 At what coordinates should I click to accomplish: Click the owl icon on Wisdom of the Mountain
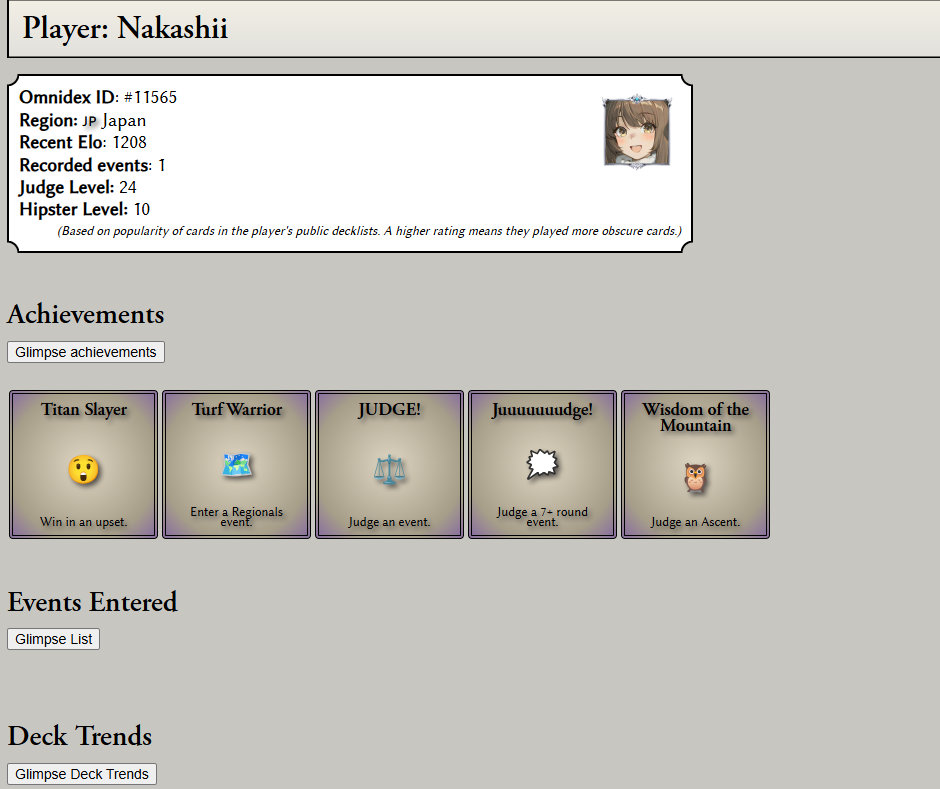695,477
